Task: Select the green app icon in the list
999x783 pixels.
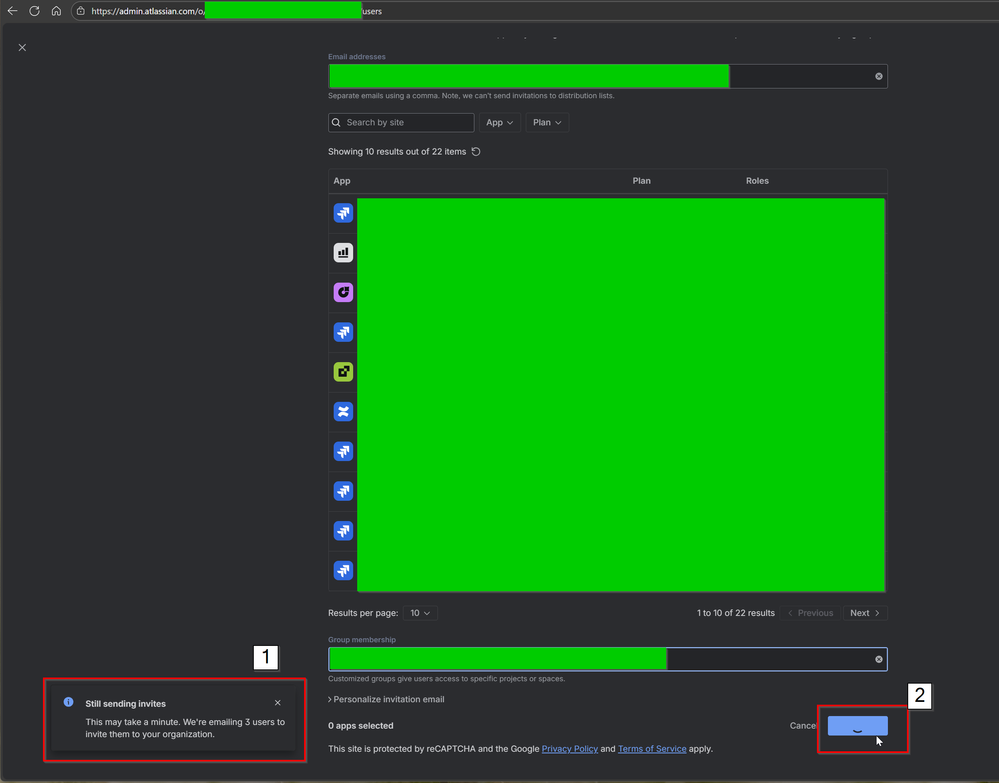Action: [x=343, y=372]
